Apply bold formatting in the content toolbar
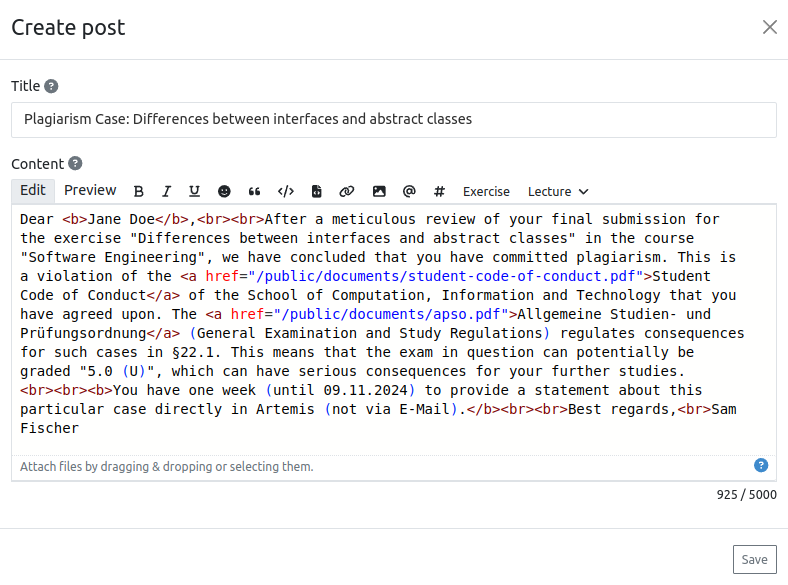Image resolution: width=788 pixels, height=585 pixels. click(139, 192)
